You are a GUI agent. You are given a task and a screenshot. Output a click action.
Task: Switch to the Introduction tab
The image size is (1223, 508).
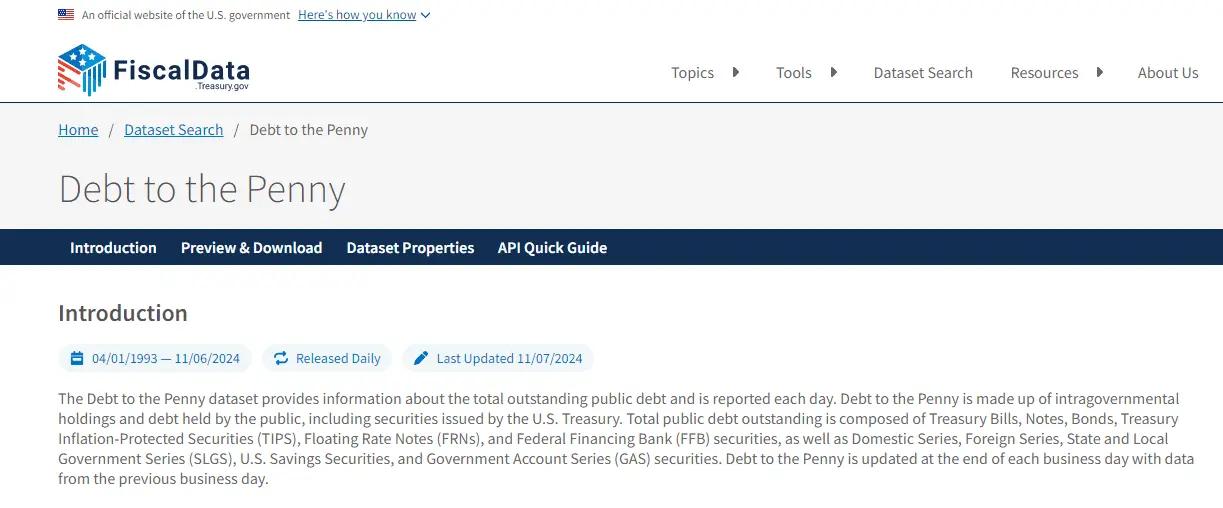point(113,248)
